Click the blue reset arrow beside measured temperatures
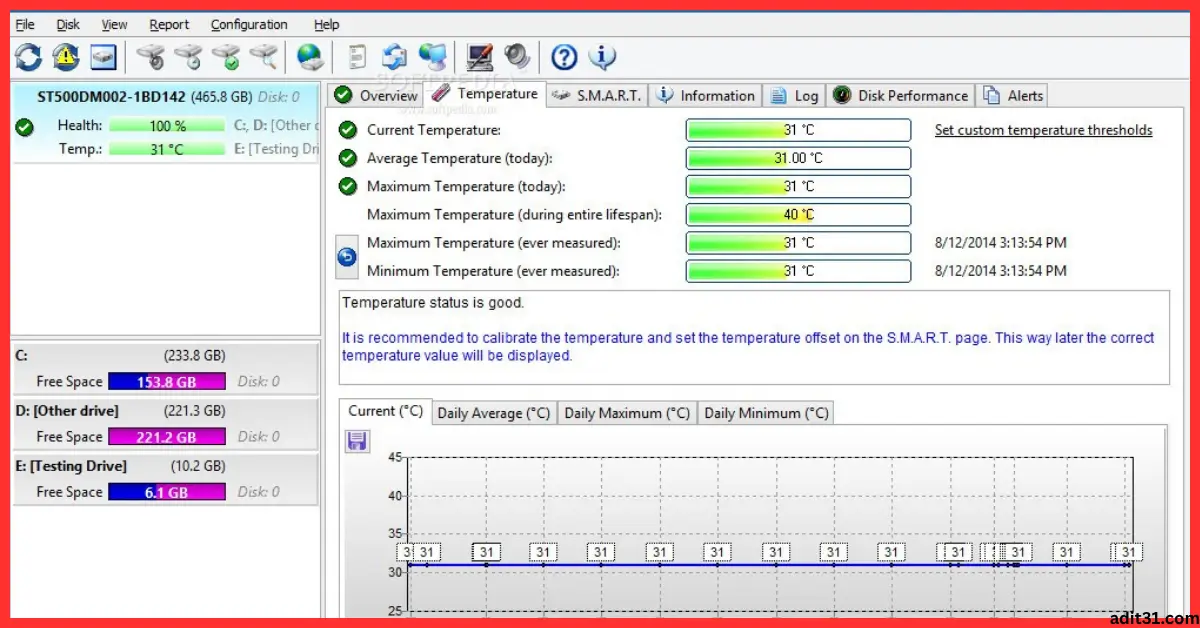Screen dimensions: 1200x628 pyautogui.click(x=346, y=257)
